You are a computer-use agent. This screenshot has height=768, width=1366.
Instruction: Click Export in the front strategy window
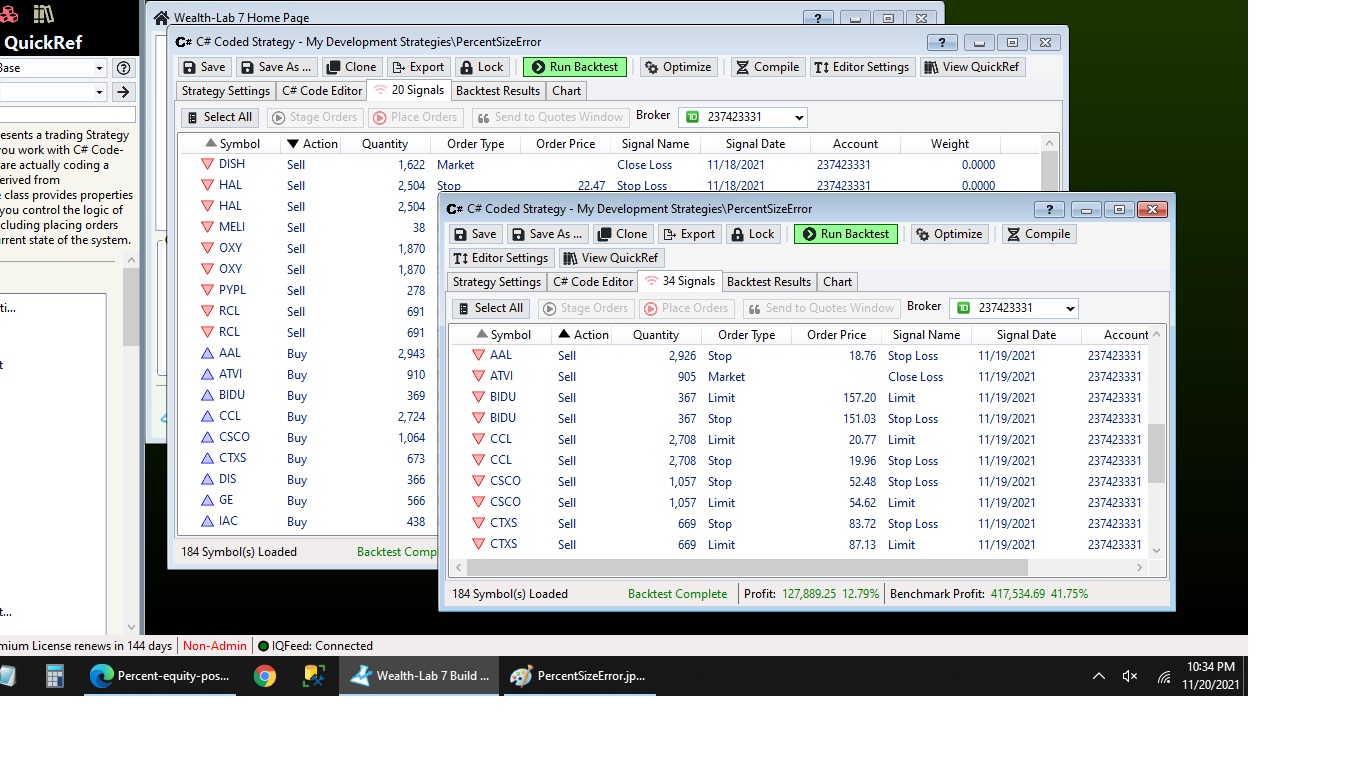(688, 234)
